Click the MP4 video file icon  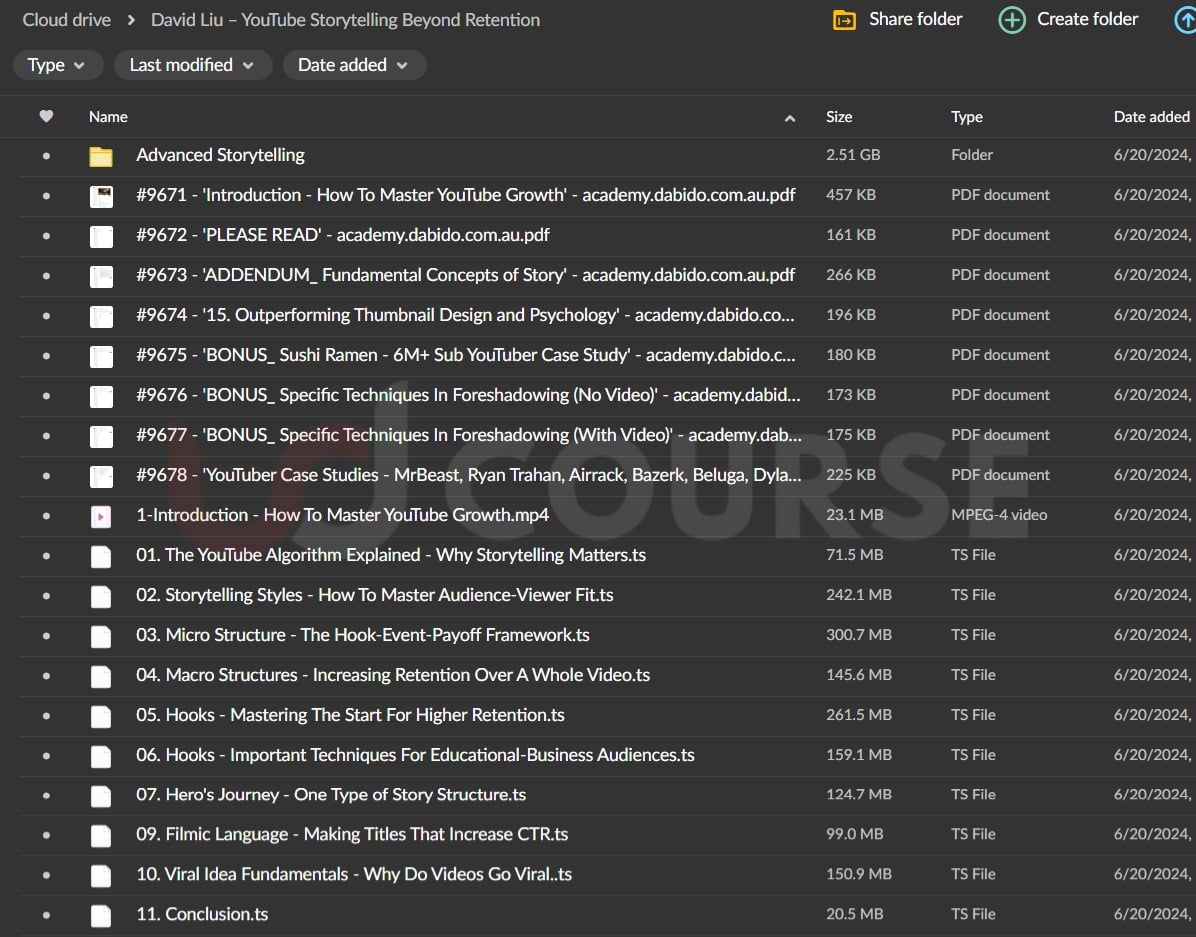point(100,516)
